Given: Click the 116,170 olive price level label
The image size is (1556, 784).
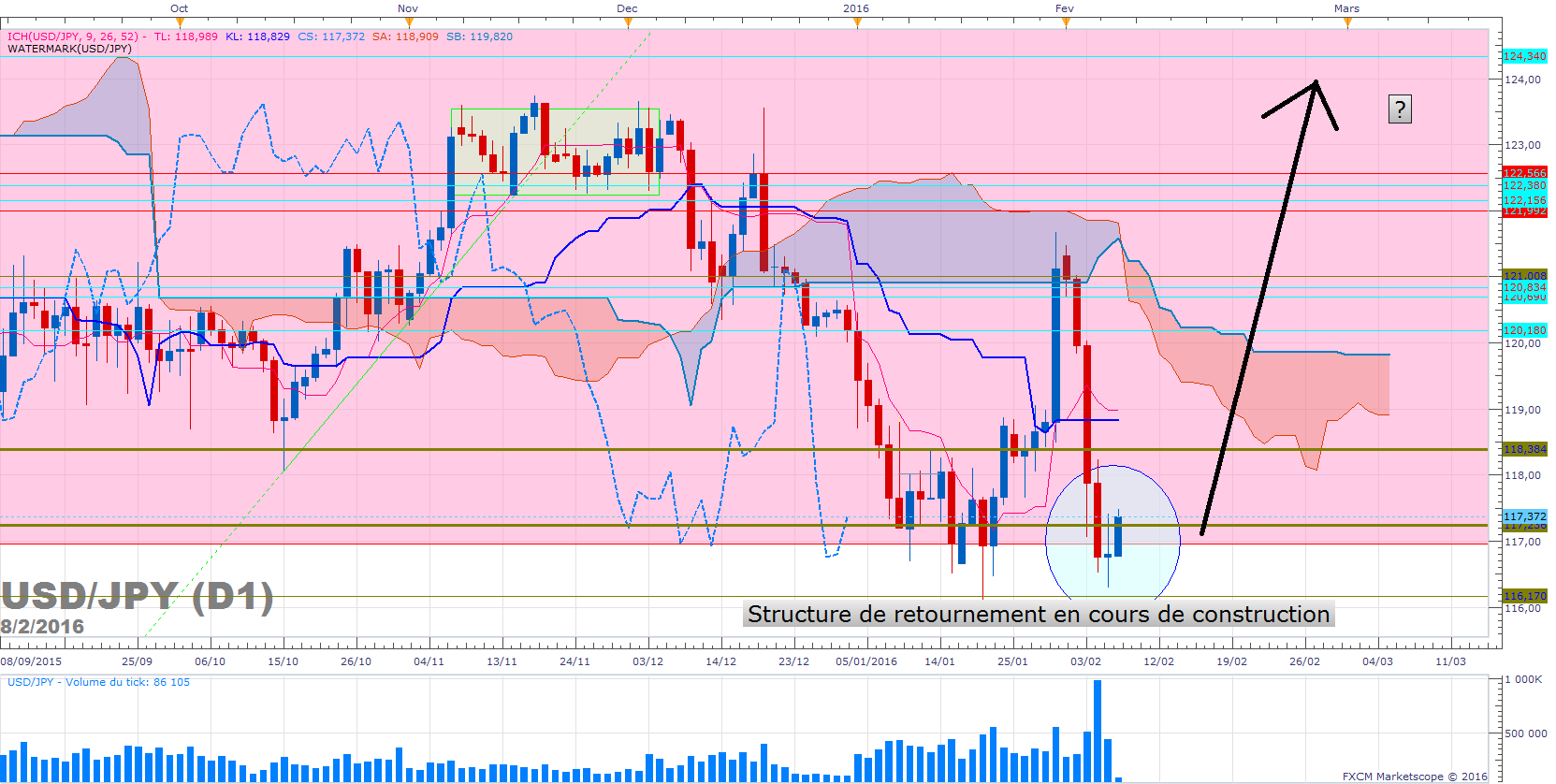Looking at the screenshot, I should 1524,596.
